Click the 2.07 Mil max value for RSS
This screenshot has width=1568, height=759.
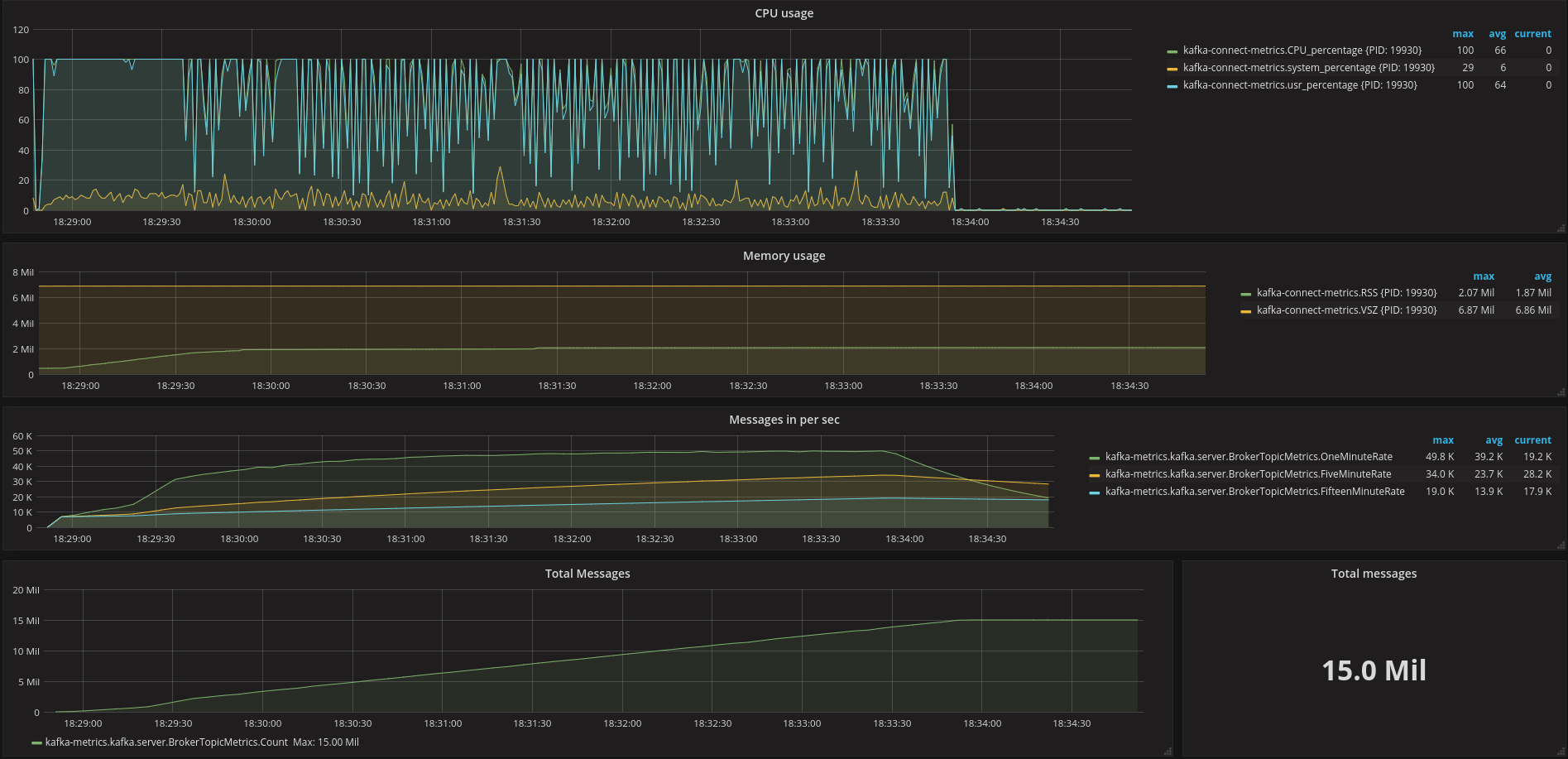coord(1476,293)
